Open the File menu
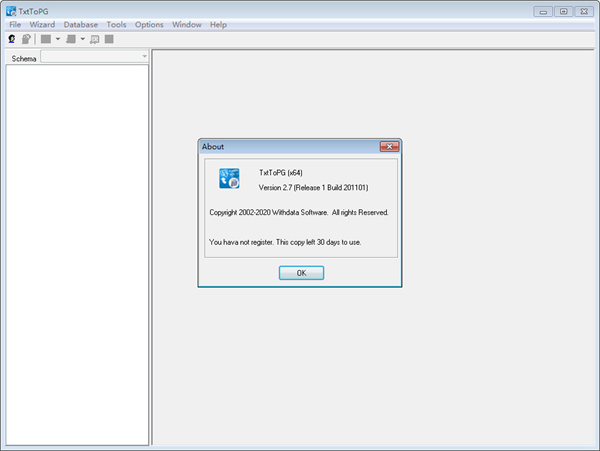Image resolution: width=600 pixels, height=451 pixels. [15, 24]
